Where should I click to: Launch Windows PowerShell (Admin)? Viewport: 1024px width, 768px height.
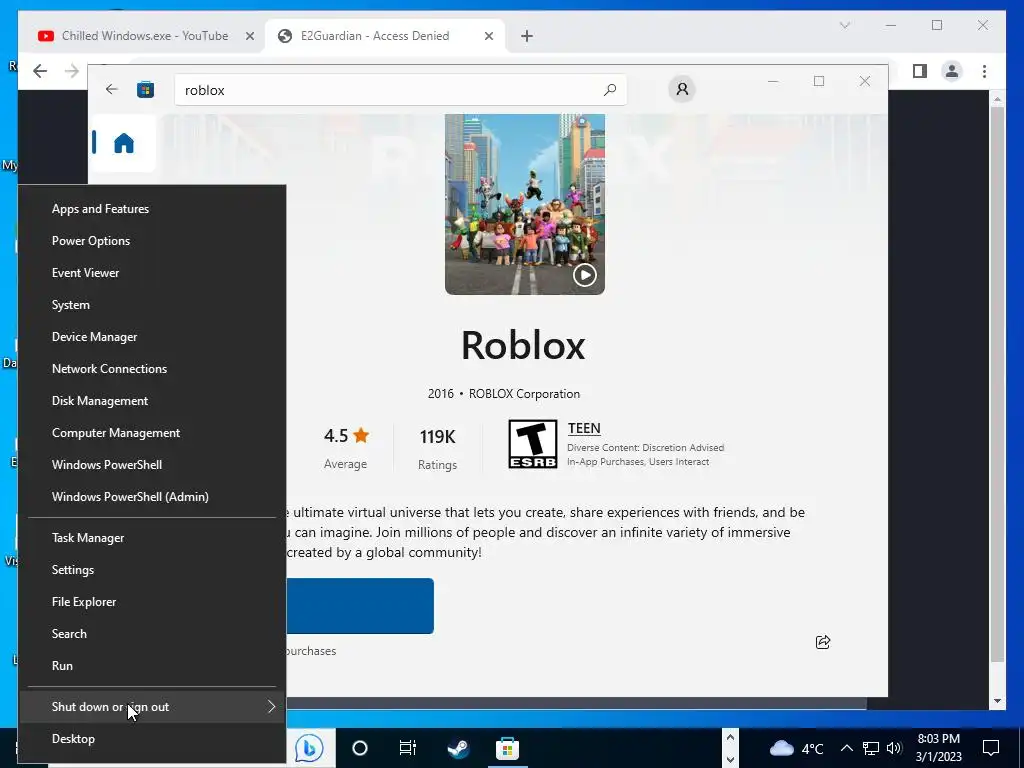coord(152,497)
